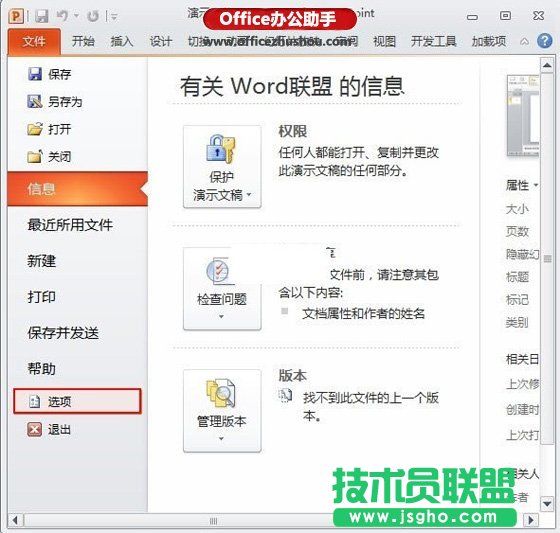Click the PowerPoint application icon in title bar
Screen dimensions: 560x533
[16, 16]
